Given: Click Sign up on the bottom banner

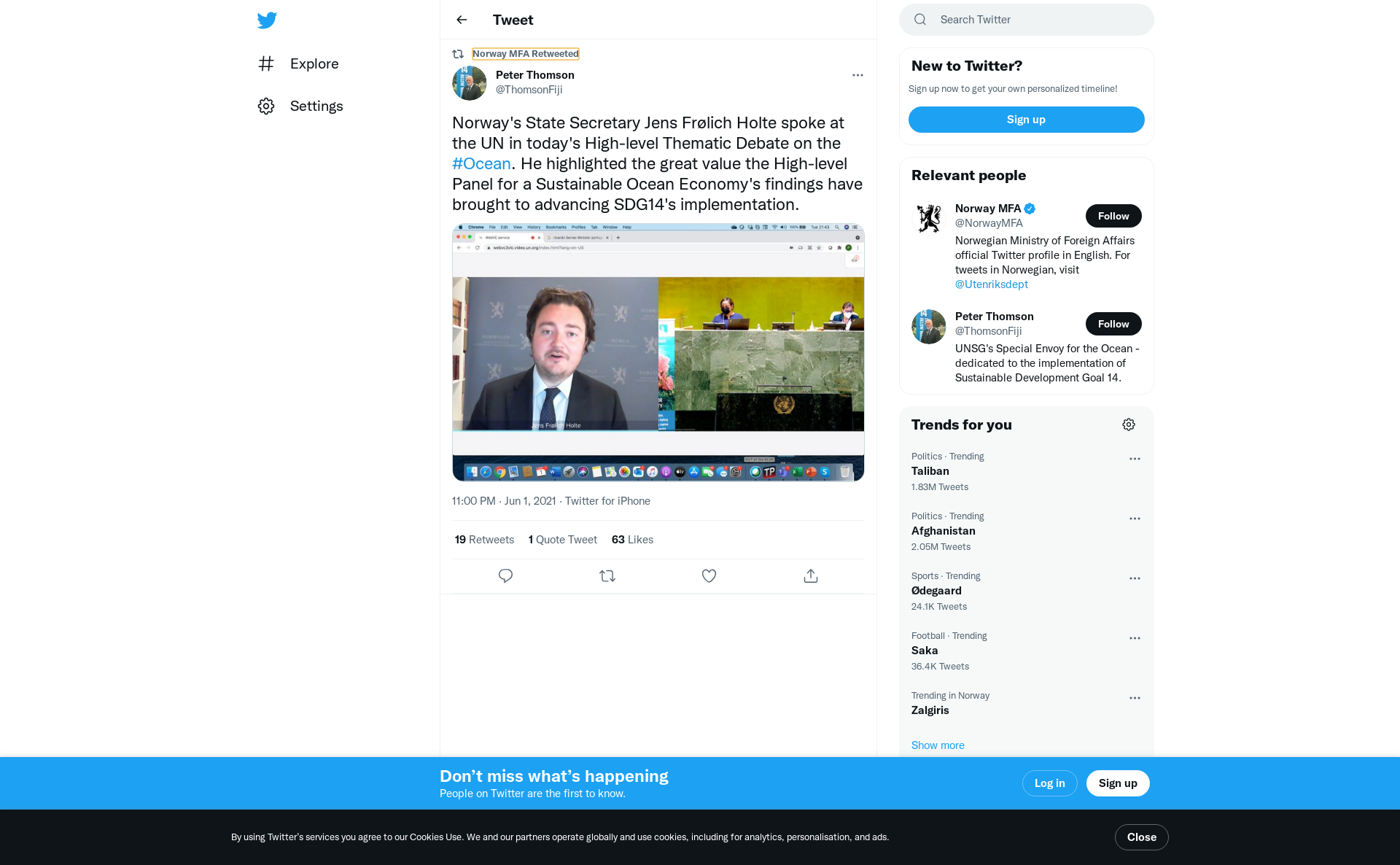Looking at the screenshot, I should (x=1118, y=783).
